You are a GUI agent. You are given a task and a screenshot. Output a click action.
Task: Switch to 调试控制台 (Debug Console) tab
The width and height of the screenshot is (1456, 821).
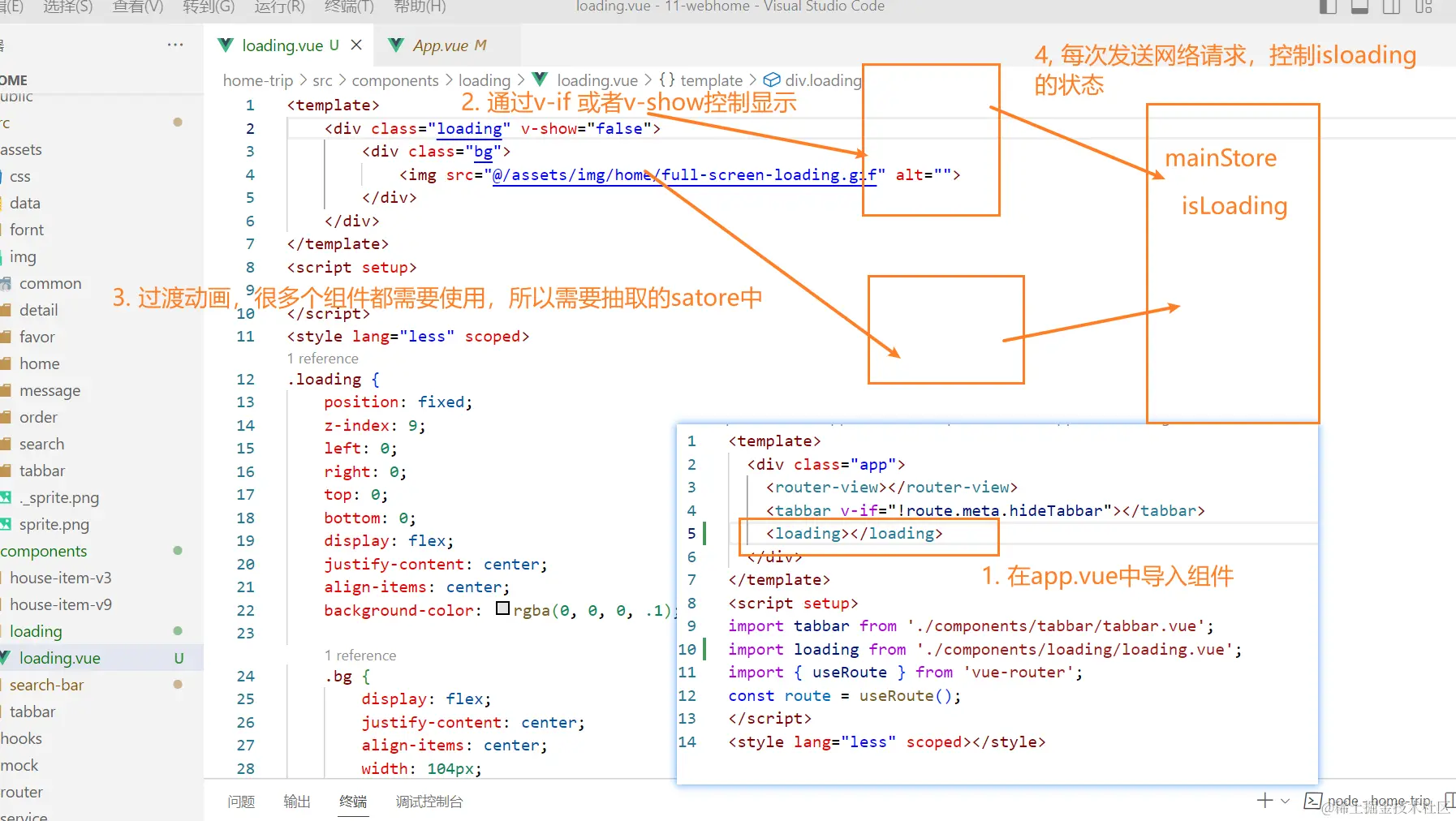click(429, 802)
